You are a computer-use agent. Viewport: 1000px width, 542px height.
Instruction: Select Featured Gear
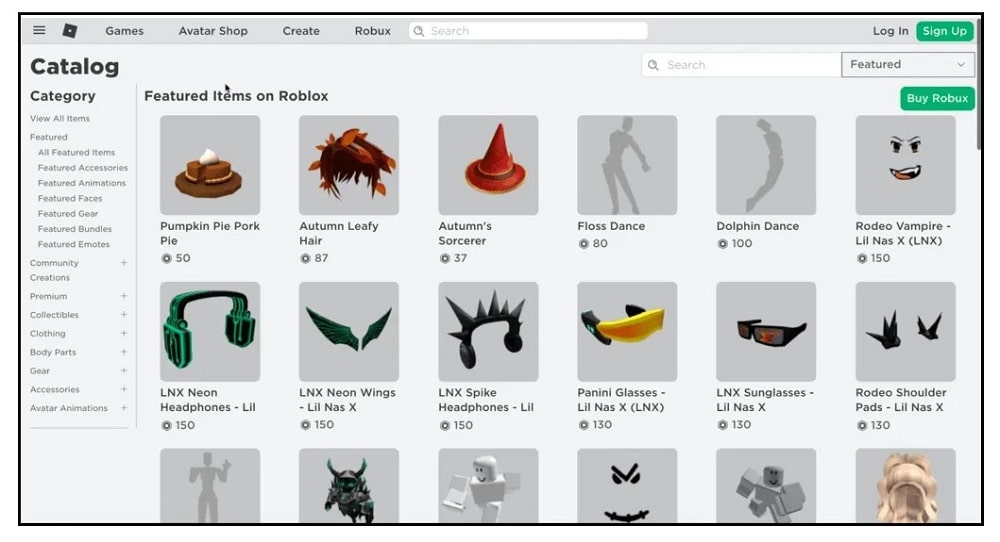pos(68,213)
